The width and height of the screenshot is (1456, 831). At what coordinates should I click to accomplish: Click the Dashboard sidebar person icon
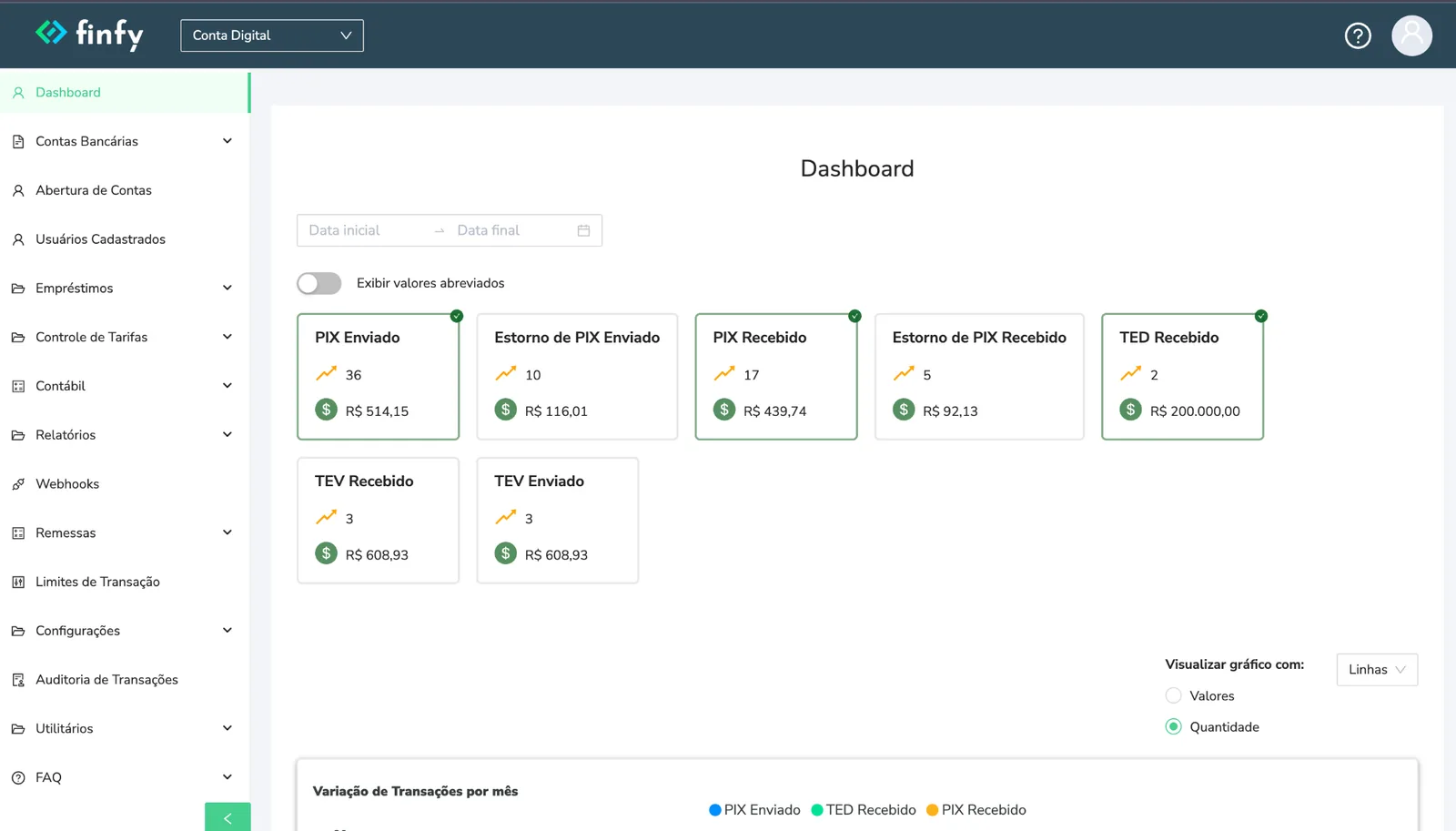(18, 93)
